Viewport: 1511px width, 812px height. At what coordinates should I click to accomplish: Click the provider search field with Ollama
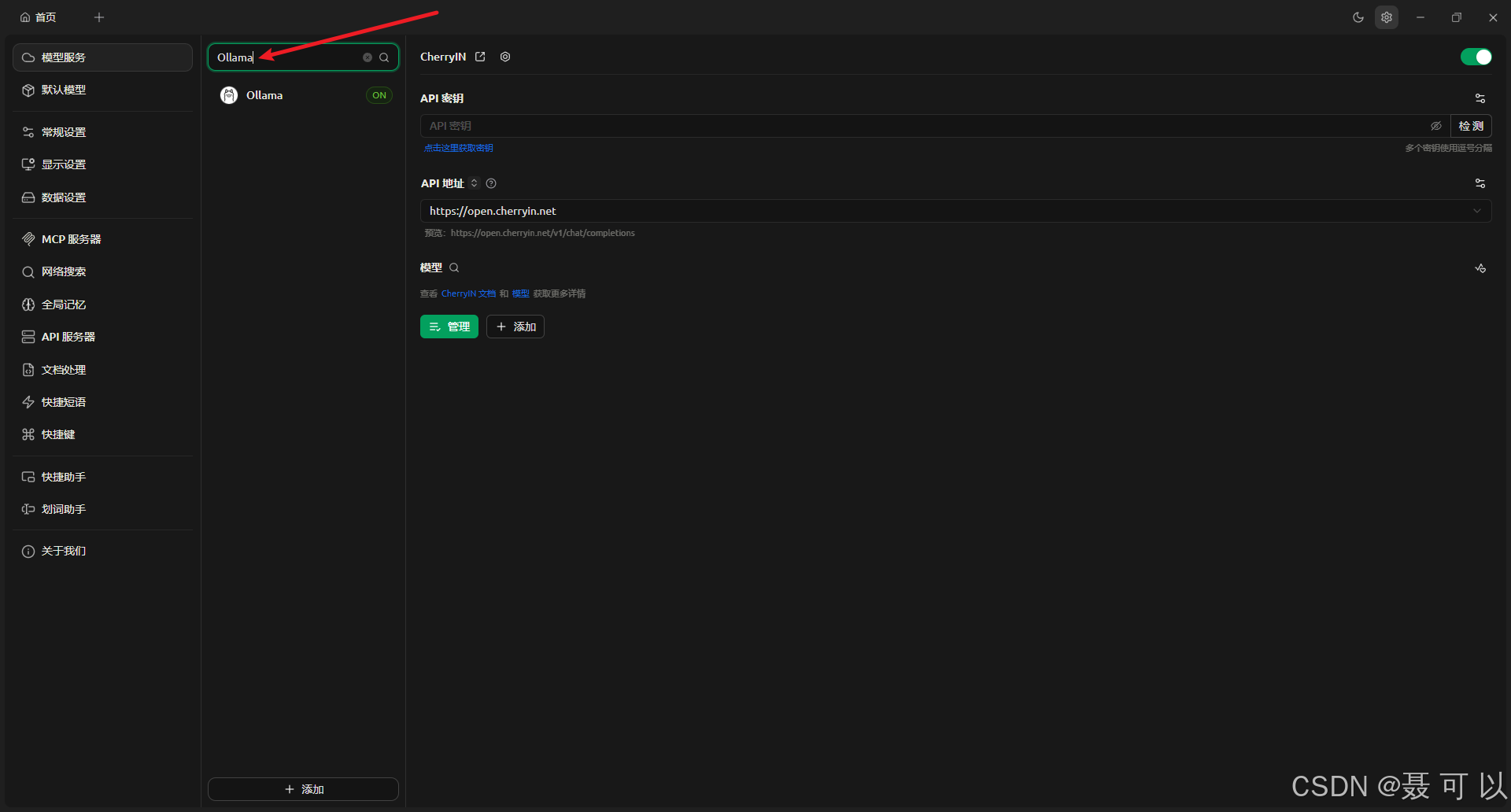click(303, 57)
